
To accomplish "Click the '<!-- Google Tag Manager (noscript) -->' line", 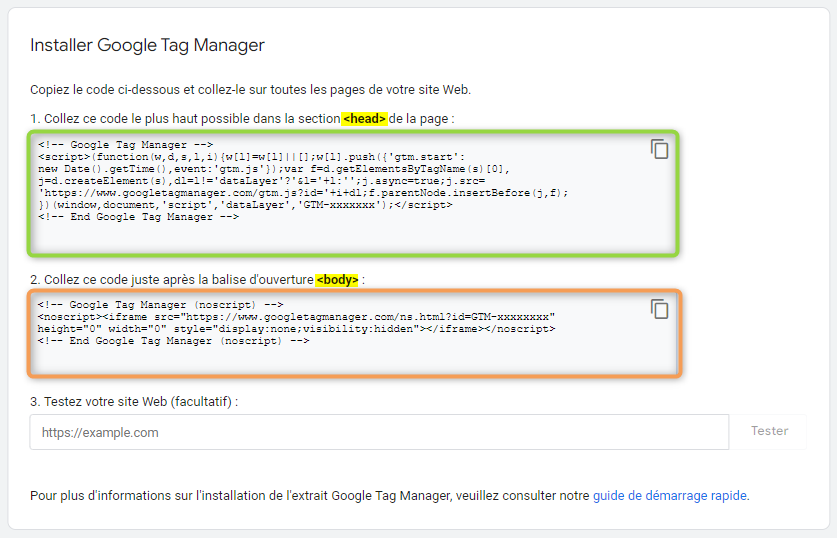I will (161, 305).
